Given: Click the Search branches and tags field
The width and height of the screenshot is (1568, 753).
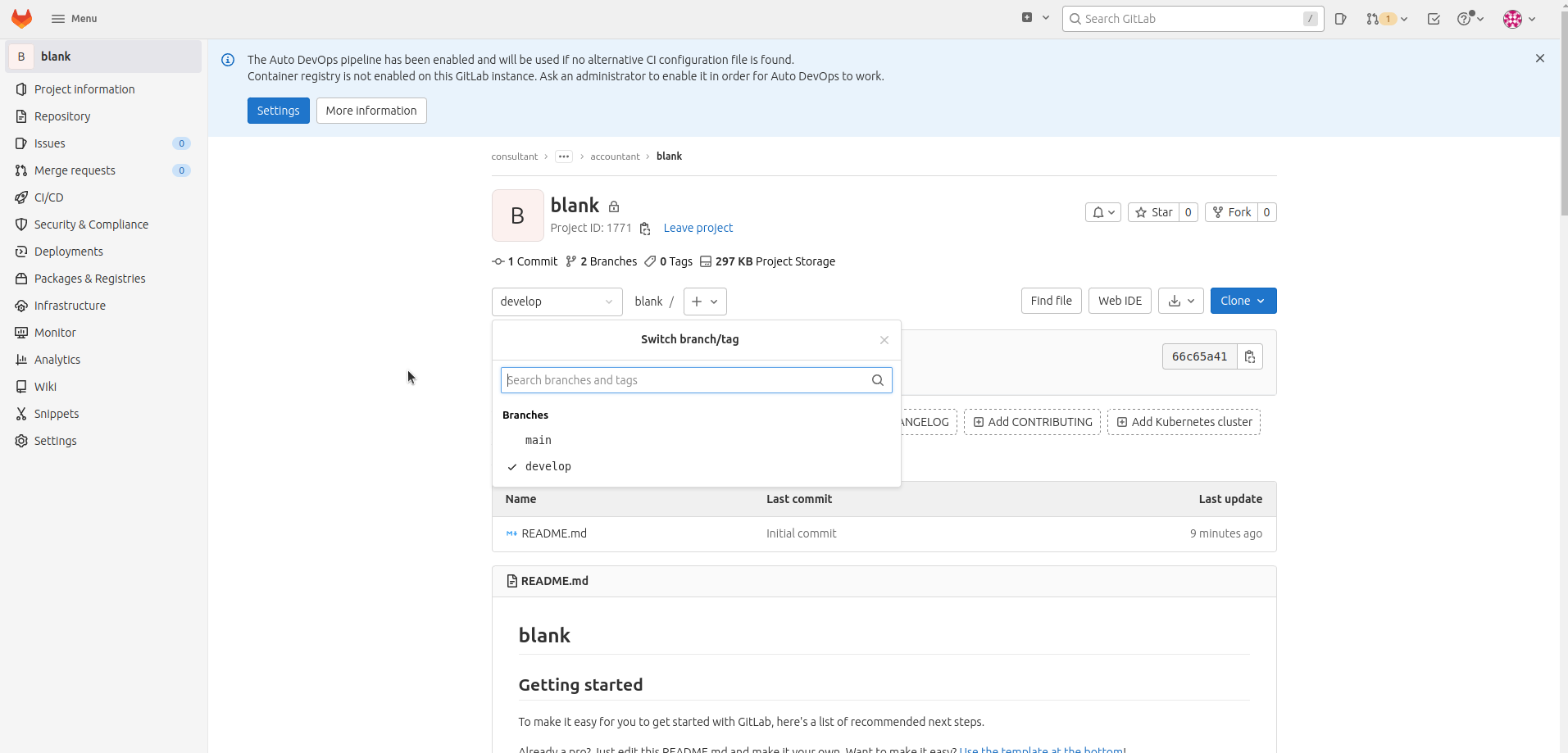Looking at the screenshot, I should [696, 380].
